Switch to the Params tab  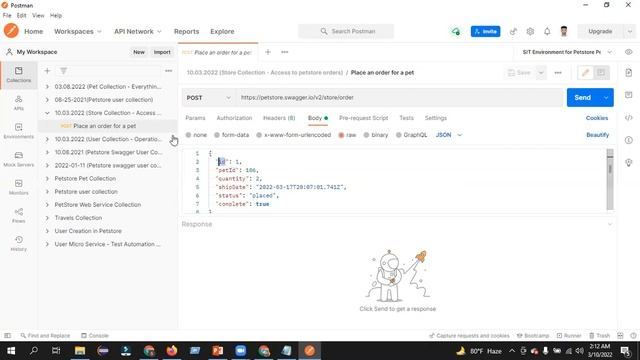pos(195,118)
